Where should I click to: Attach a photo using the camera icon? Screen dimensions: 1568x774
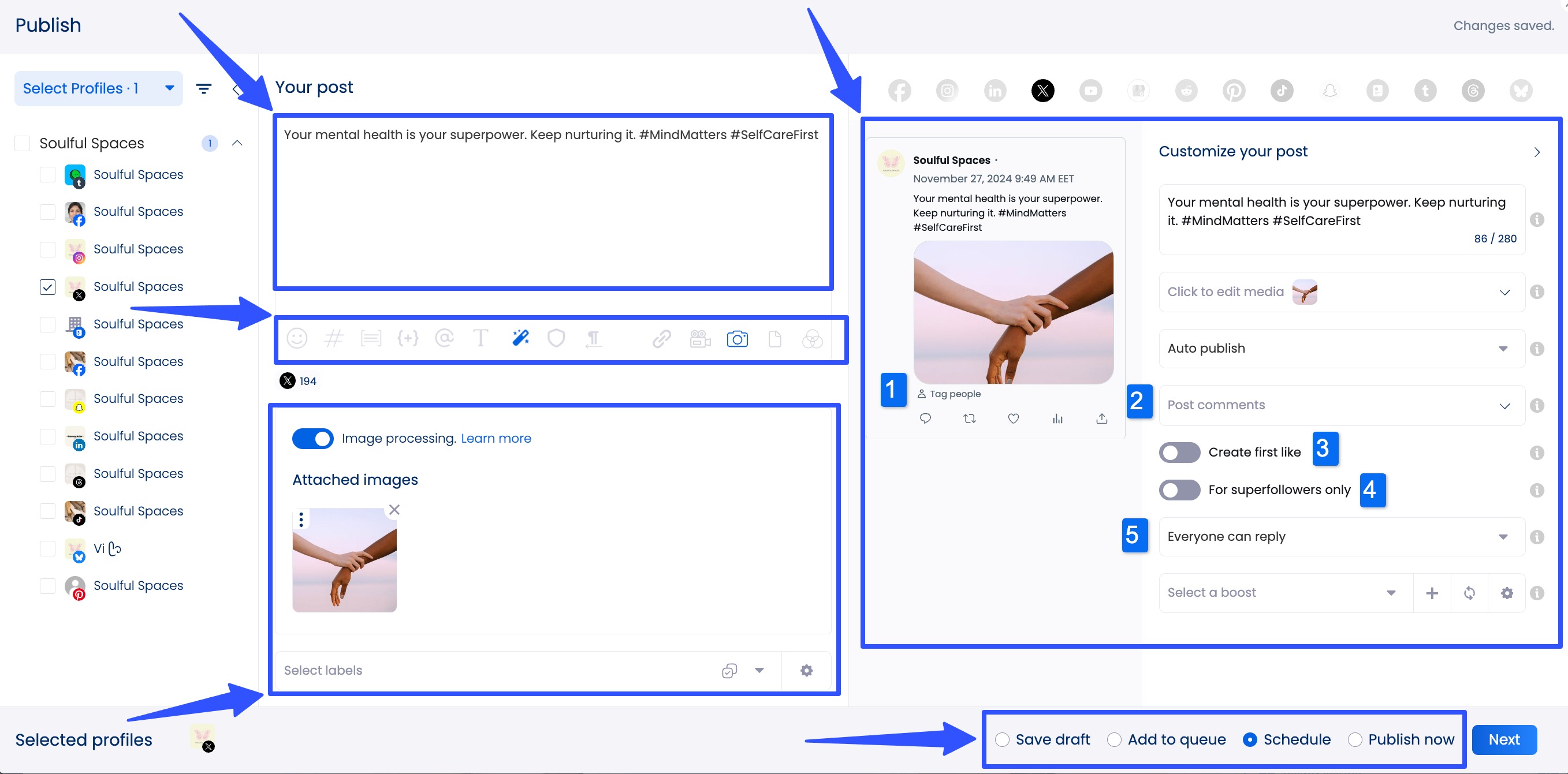coord(737,339)
